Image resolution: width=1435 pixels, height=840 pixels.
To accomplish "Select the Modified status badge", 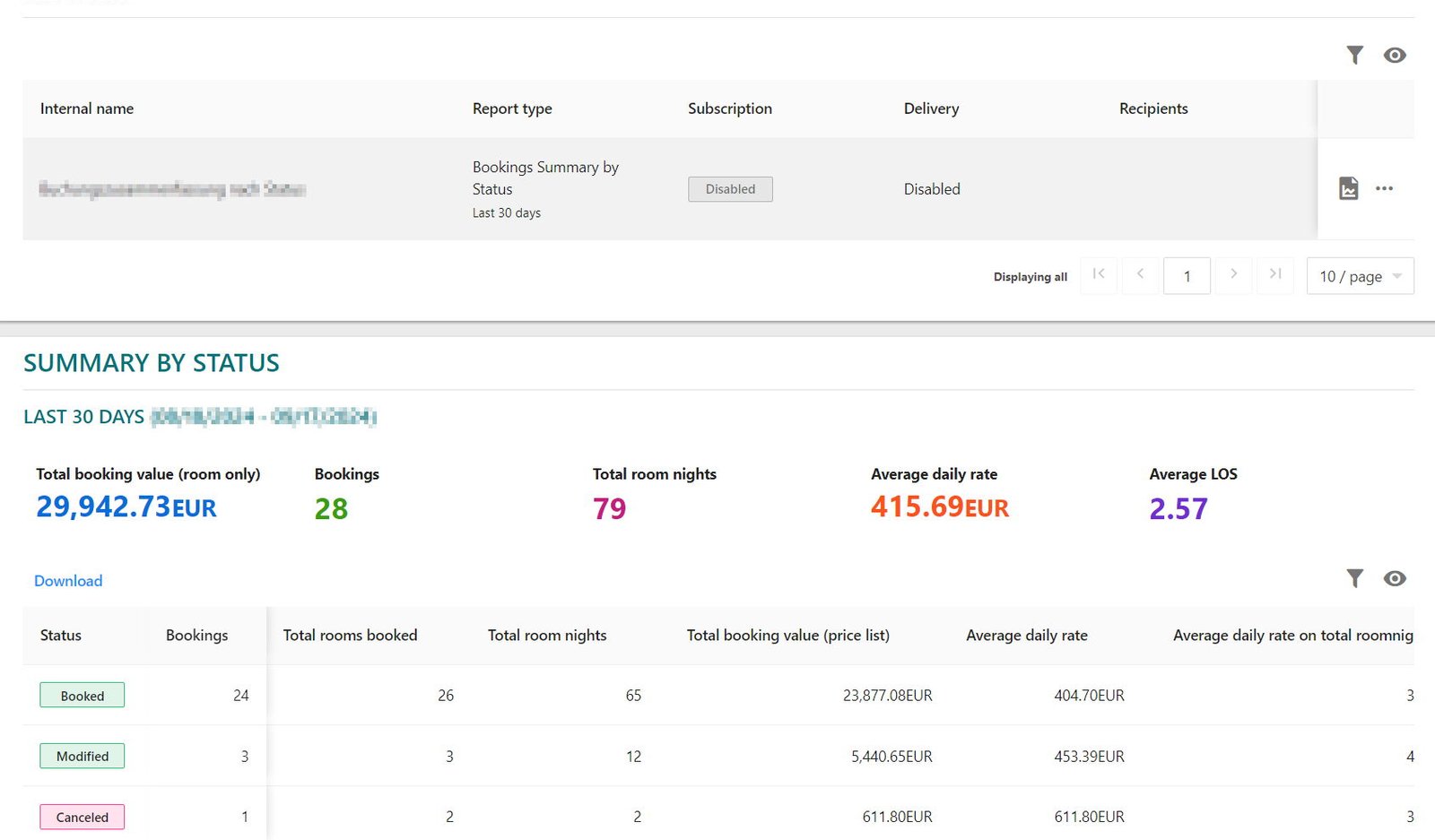I will (x=83, y=757).
